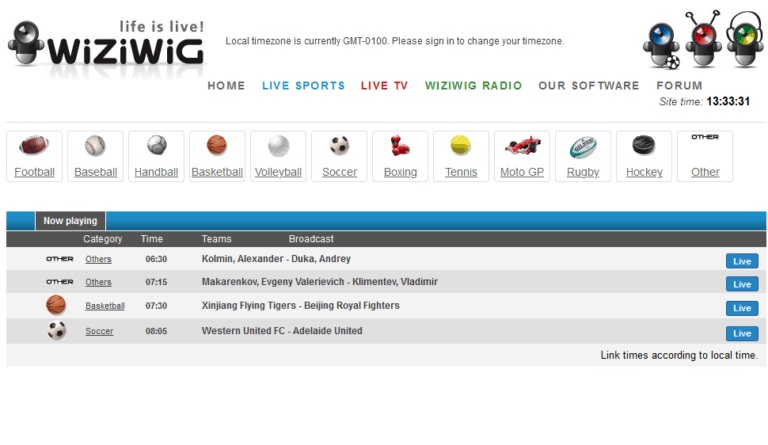Open the LIVE SPORTS menu item

pyautogui.click(x=303, y=86)
